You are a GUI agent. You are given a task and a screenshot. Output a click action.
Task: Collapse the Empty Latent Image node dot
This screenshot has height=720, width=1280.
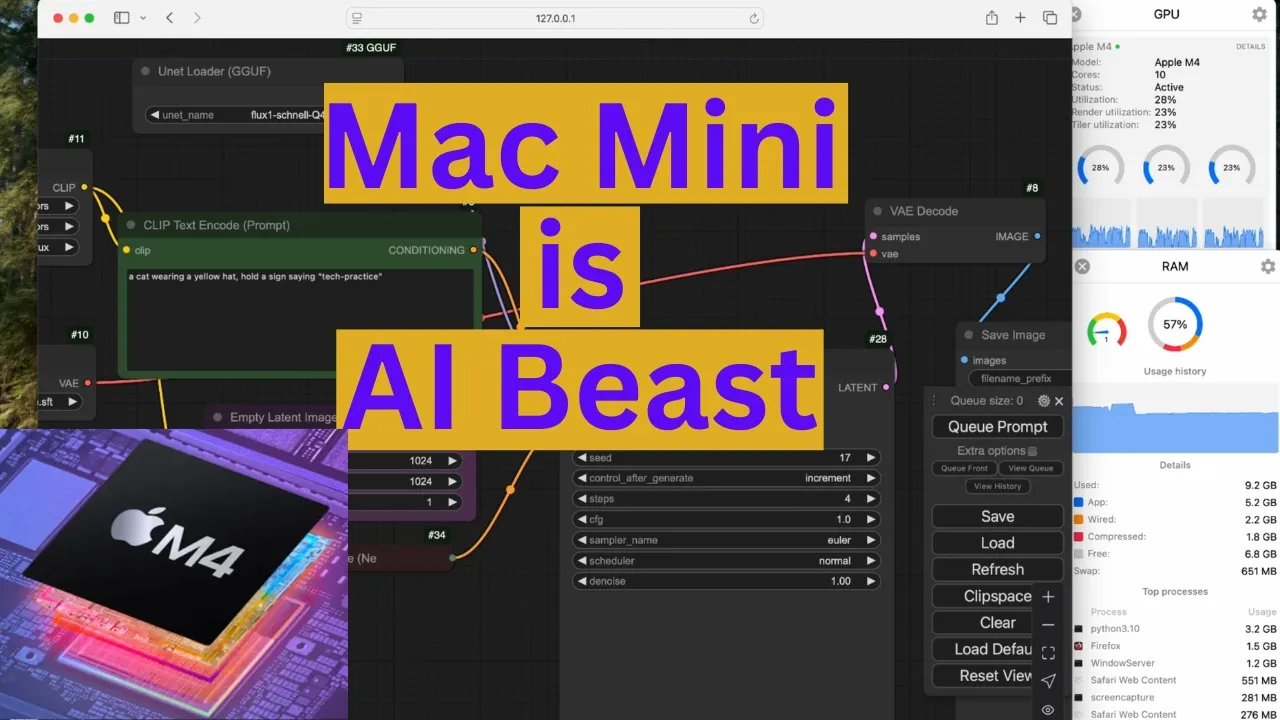pyautogui.click(x=217, y=417)
